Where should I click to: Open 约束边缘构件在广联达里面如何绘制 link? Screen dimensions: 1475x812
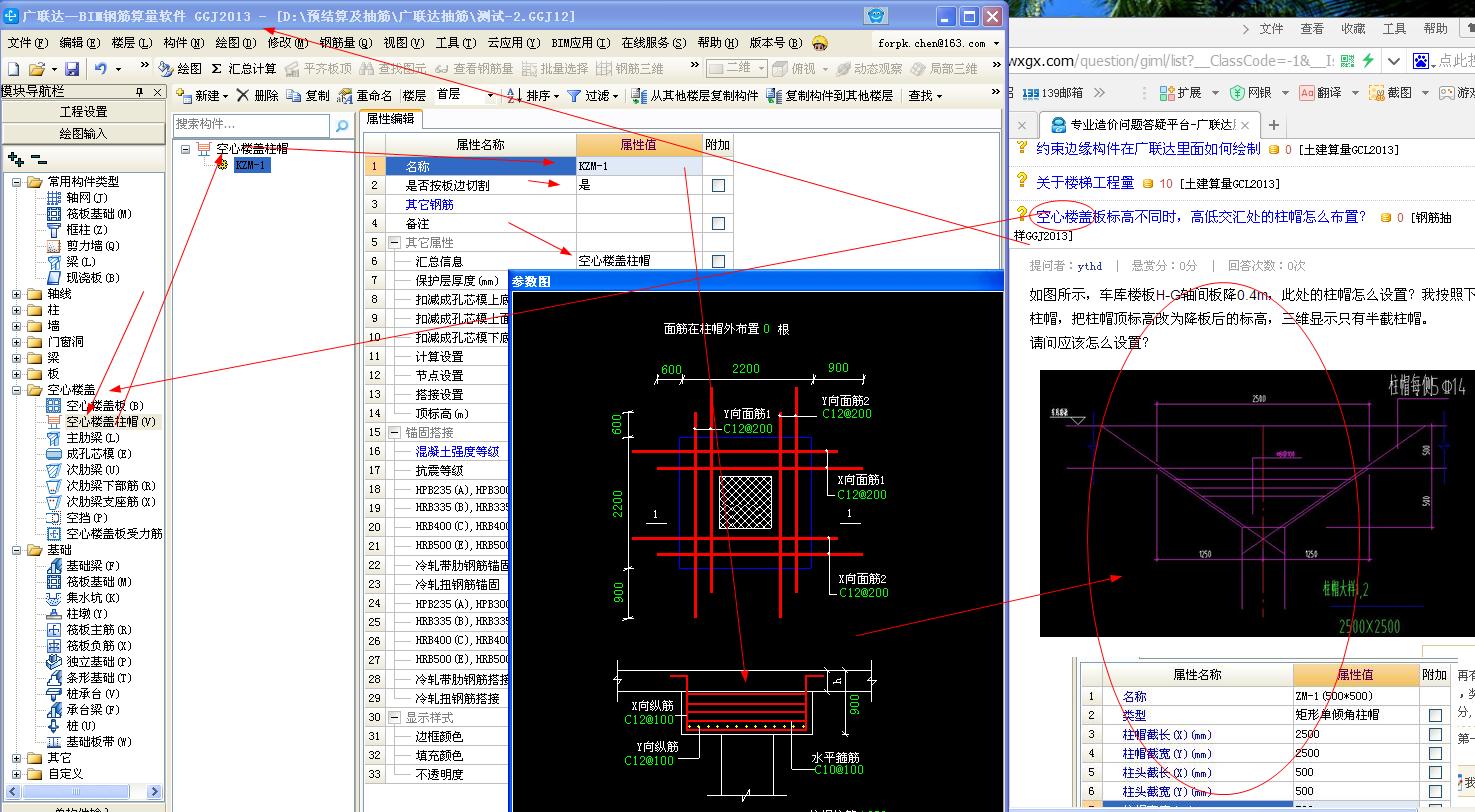click(1148, 149)
